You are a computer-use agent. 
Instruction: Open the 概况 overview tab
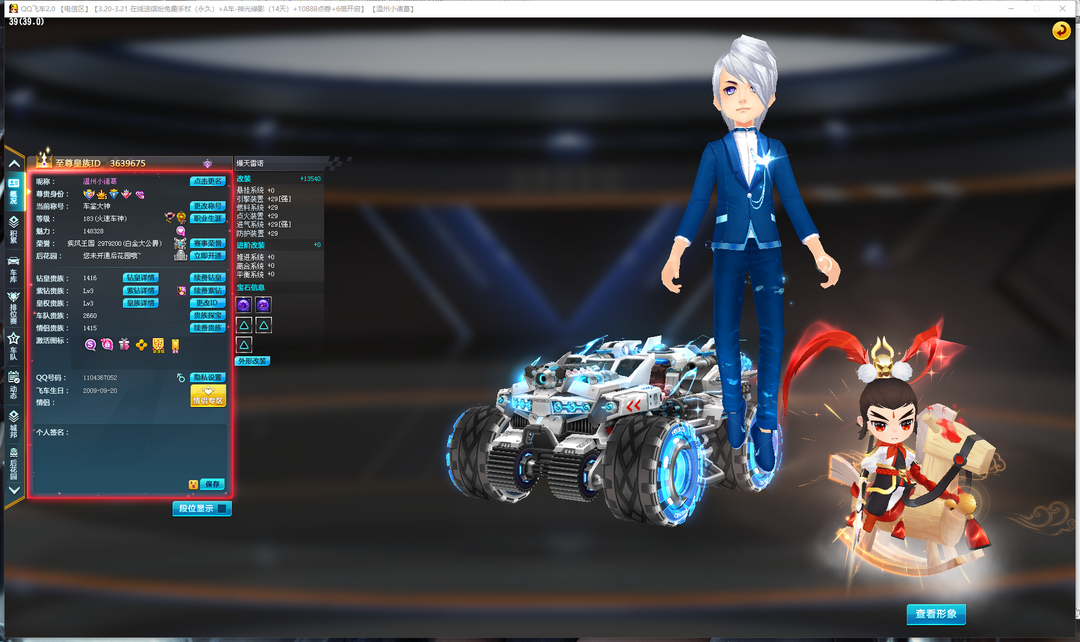(14, 190)
